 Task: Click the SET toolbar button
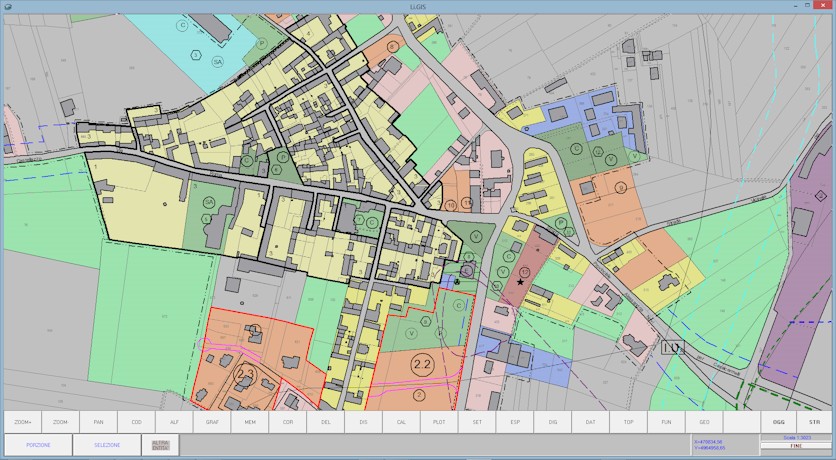477,422
